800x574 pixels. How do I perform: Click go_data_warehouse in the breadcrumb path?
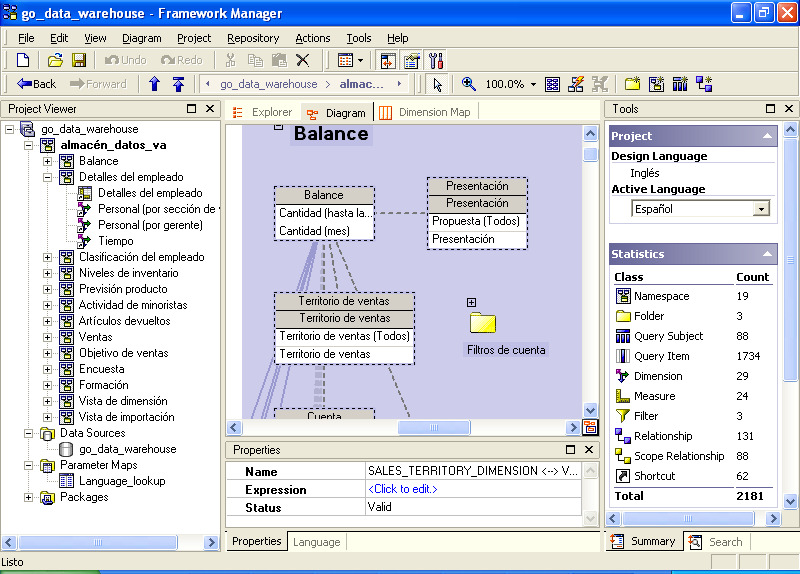pyautogui.click(x=268, y=84)
